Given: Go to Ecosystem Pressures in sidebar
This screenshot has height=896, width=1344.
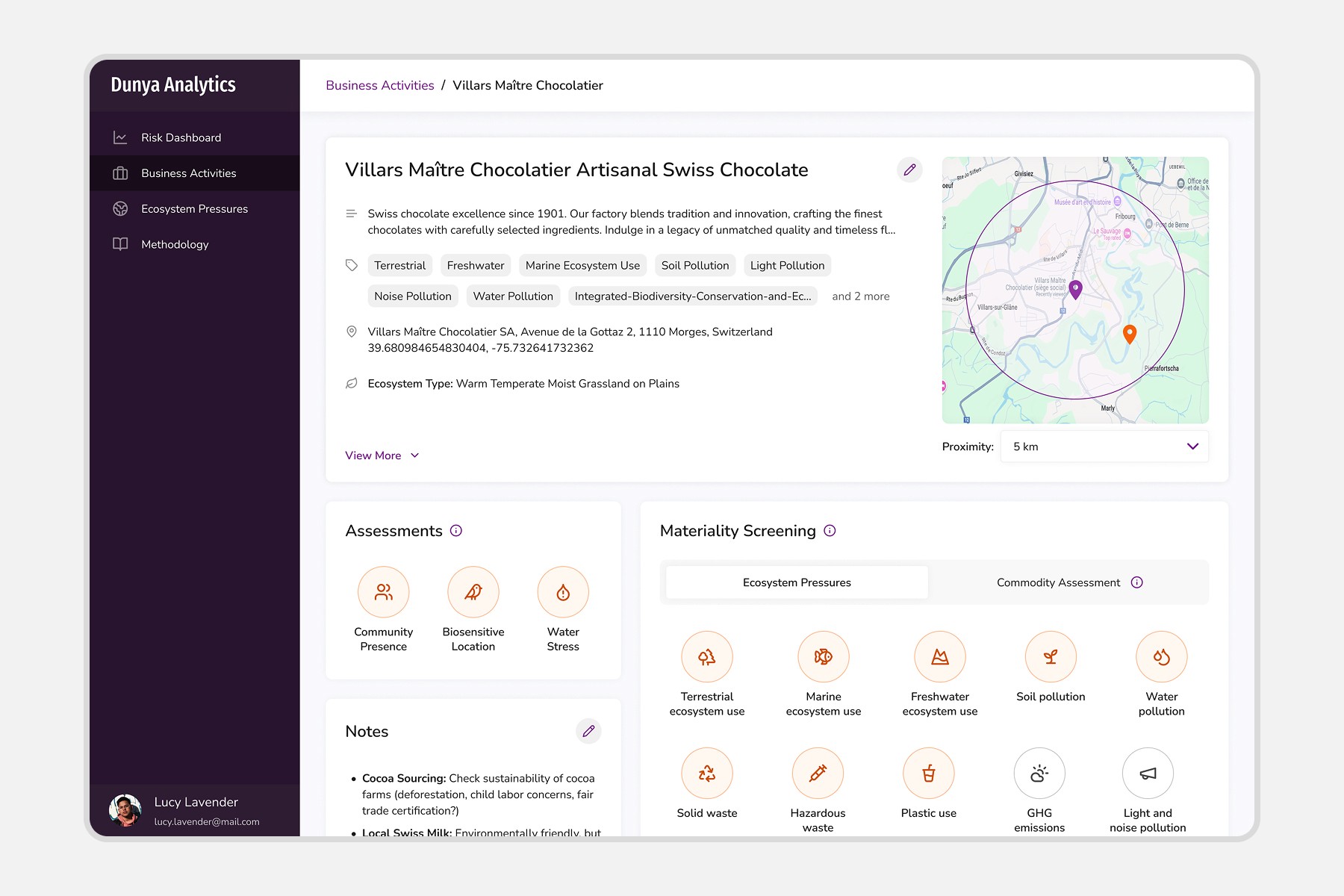Looking at the screenshot, I should click(x=195, y=209).
